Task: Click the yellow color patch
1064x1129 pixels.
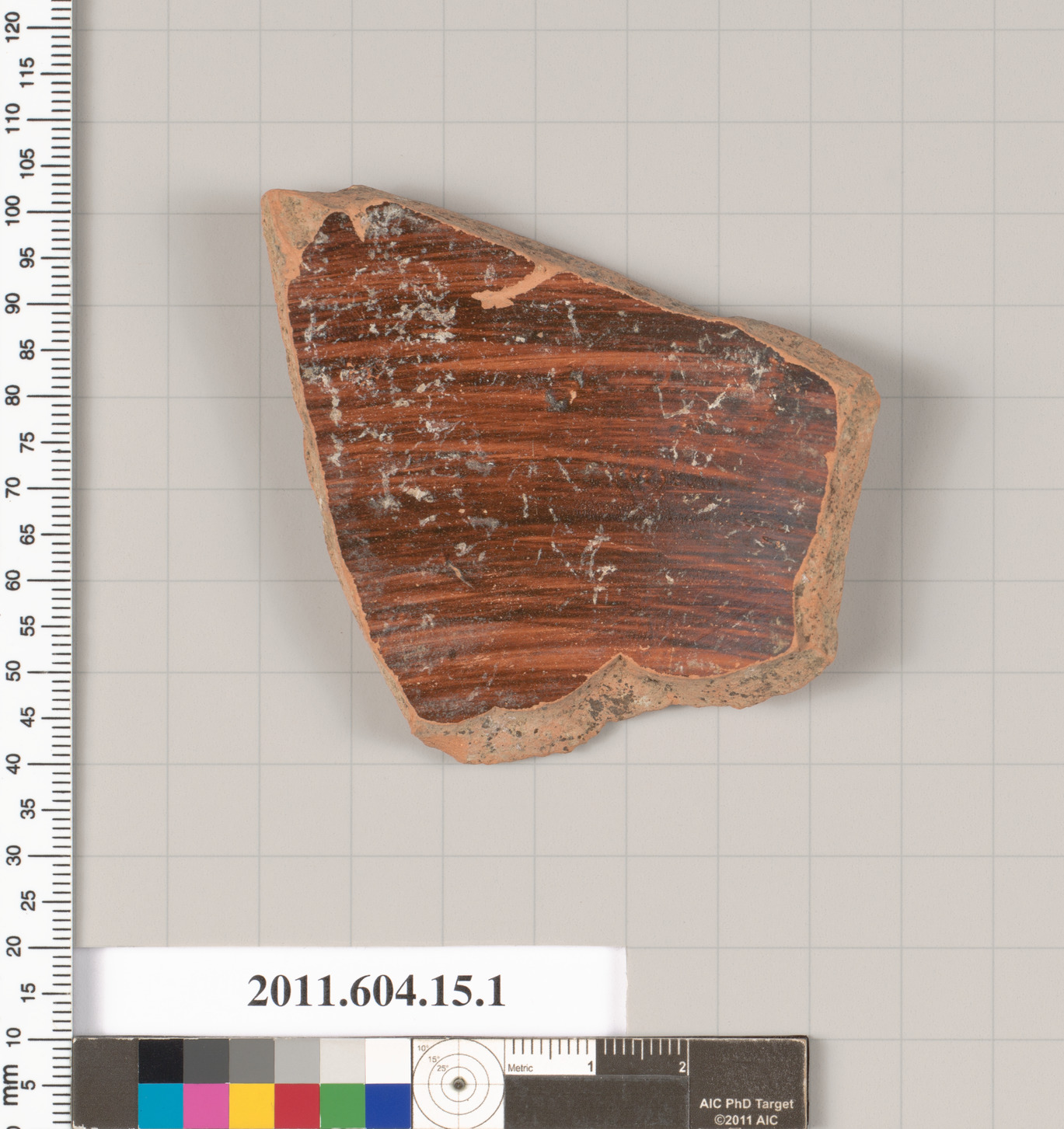Action: click(x=252, y=1106)
